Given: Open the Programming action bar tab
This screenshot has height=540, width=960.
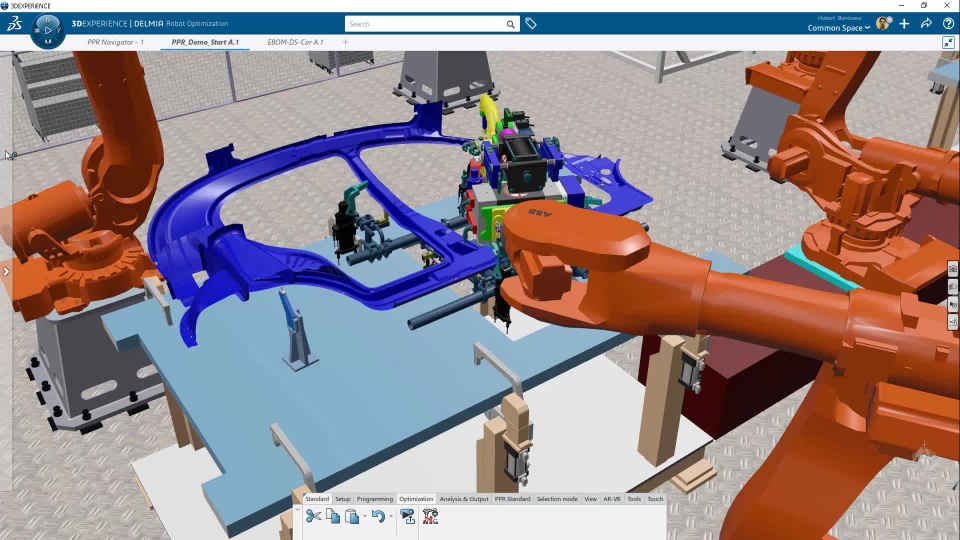Looking at the screenshot, I should point(375,499).
